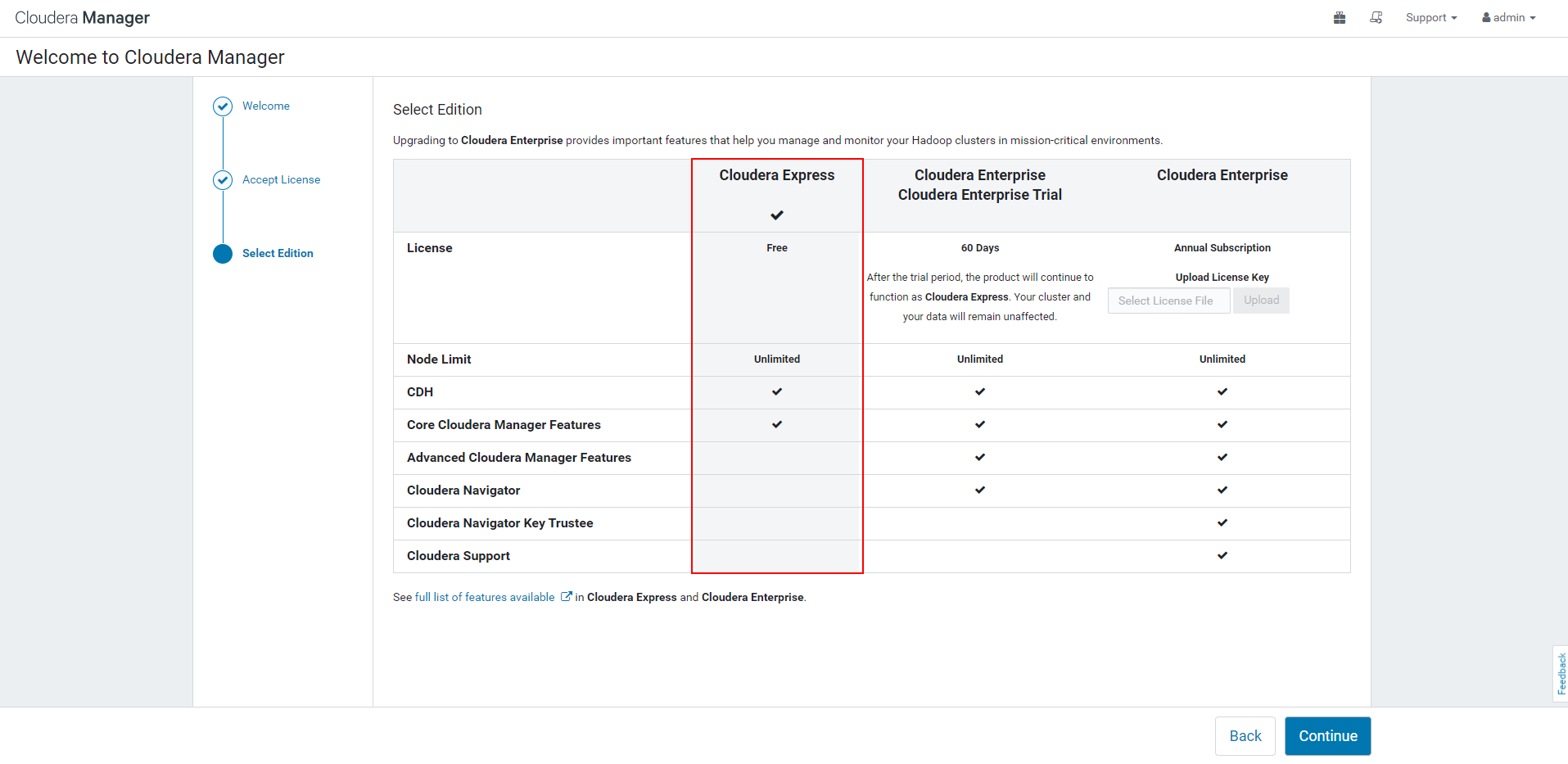Viewport: 1568px width, 764px height.
Task: Click the 'Cloudera Navigator' row label
Action: 463,490
